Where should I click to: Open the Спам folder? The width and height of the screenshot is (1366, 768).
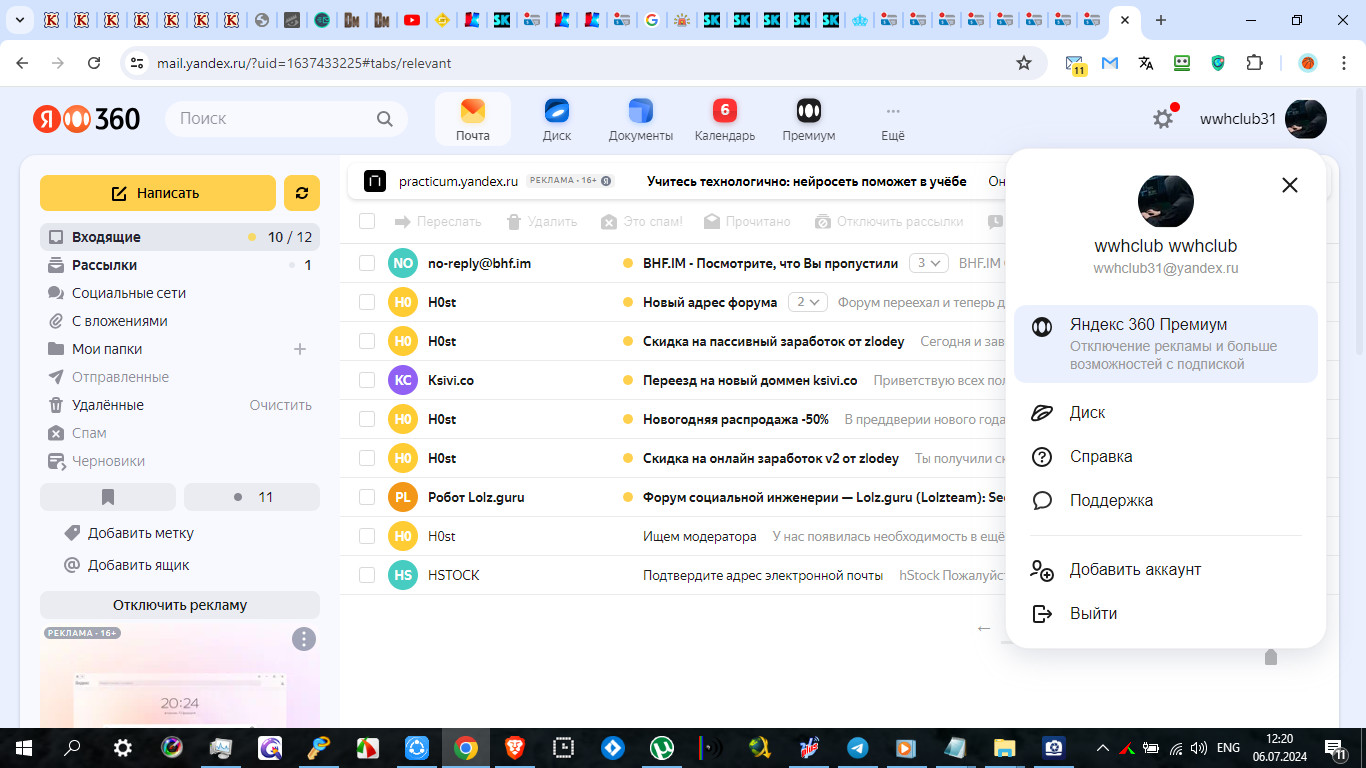(180, 433)
